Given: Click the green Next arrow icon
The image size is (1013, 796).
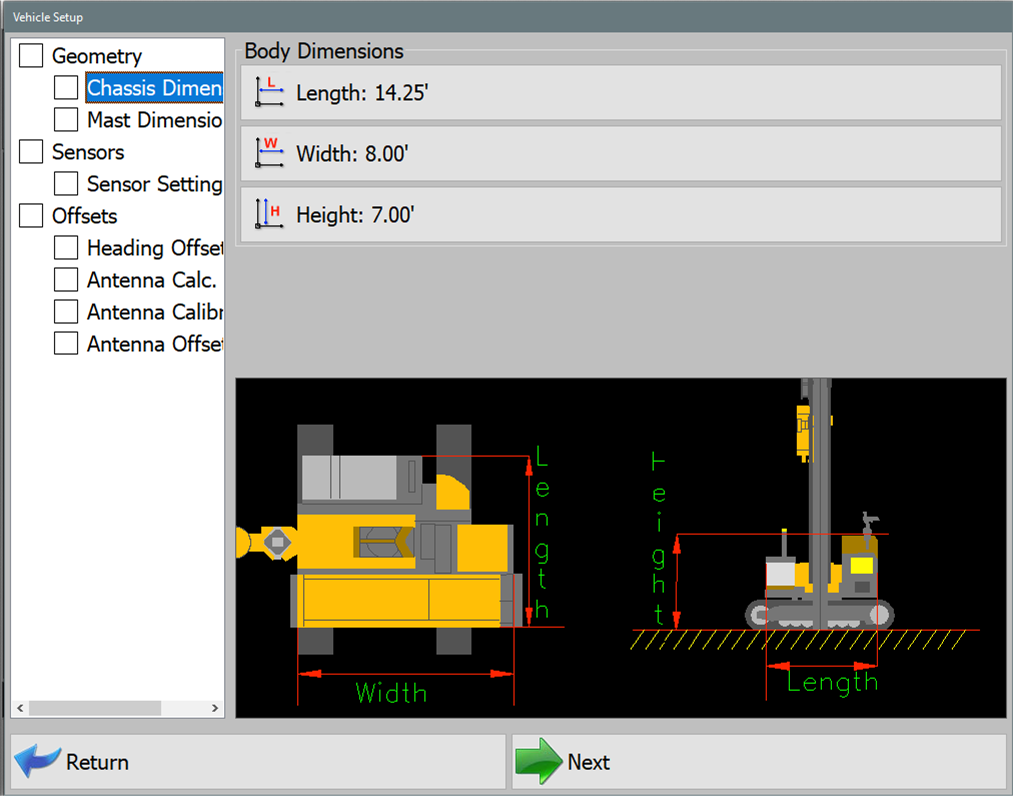Looking at the screenshot, I should click(x=540, y=761).
